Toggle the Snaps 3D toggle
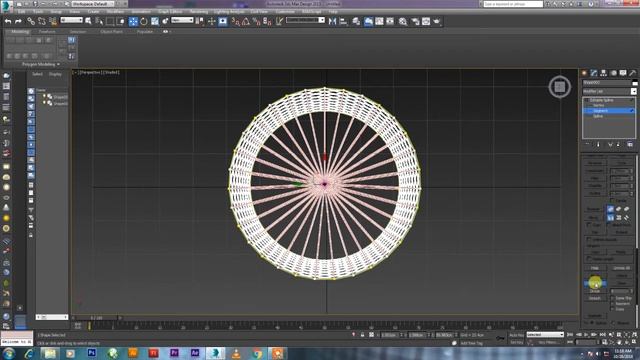 pyautogui.click(x=236, y=21)
